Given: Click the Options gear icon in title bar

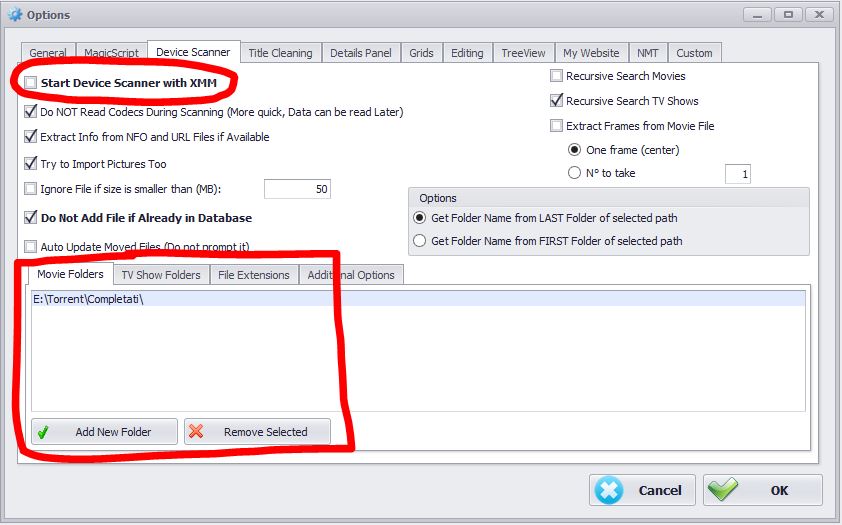Looking at the screenshot, I should click(14, 15).
